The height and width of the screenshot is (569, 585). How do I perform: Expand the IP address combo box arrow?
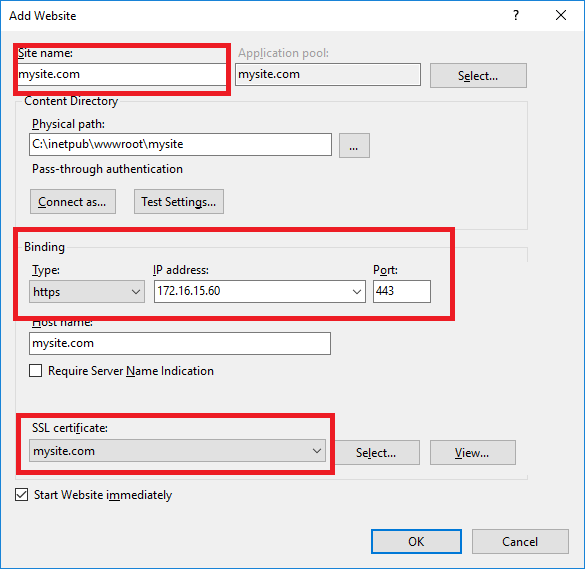click(x=357, y=291)
